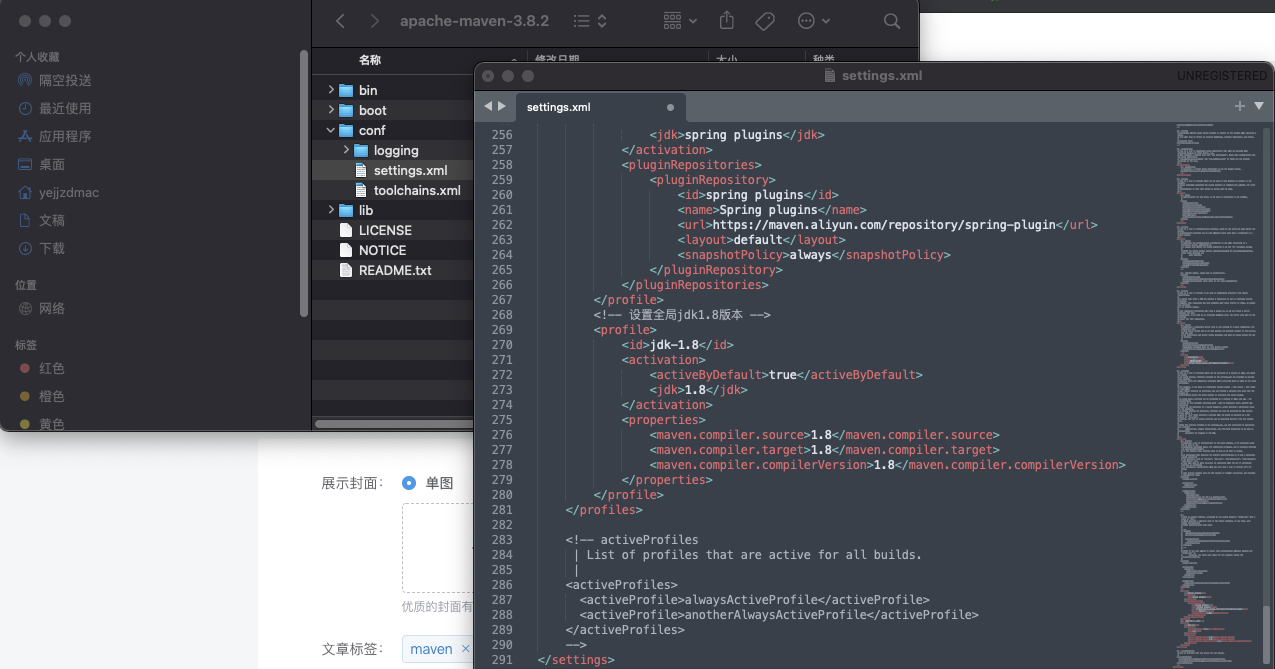The image size is (1275, 669).
Task: Open Finder search
Action: click(x=892, y=21)
